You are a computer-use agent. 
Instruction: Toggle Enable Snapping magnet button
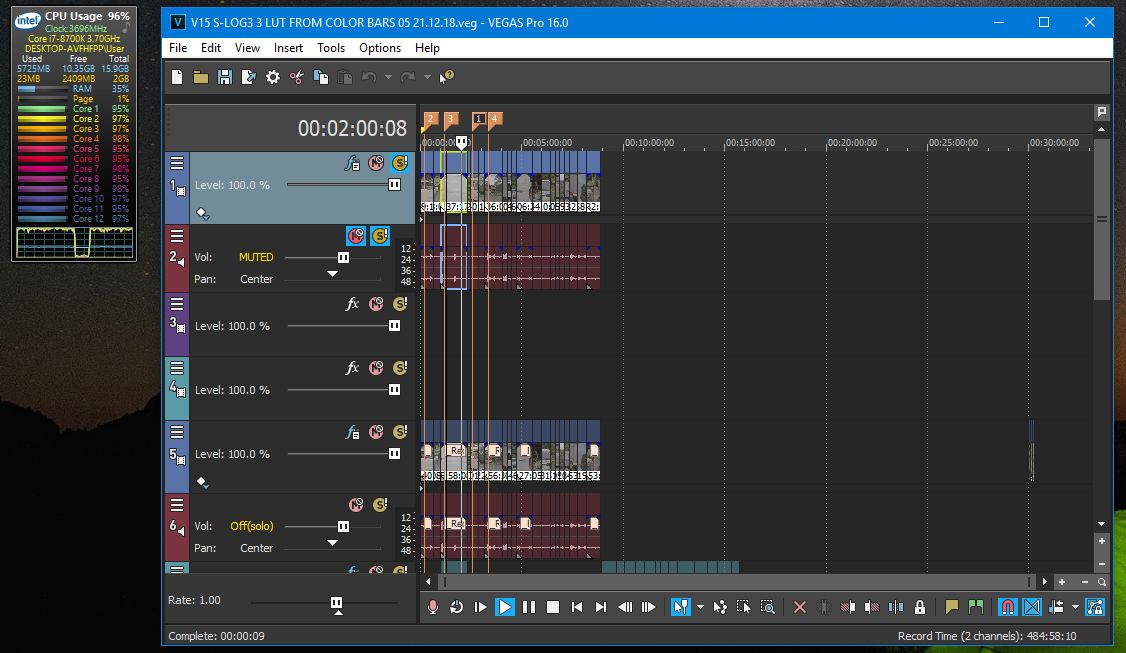(1008, 607)
